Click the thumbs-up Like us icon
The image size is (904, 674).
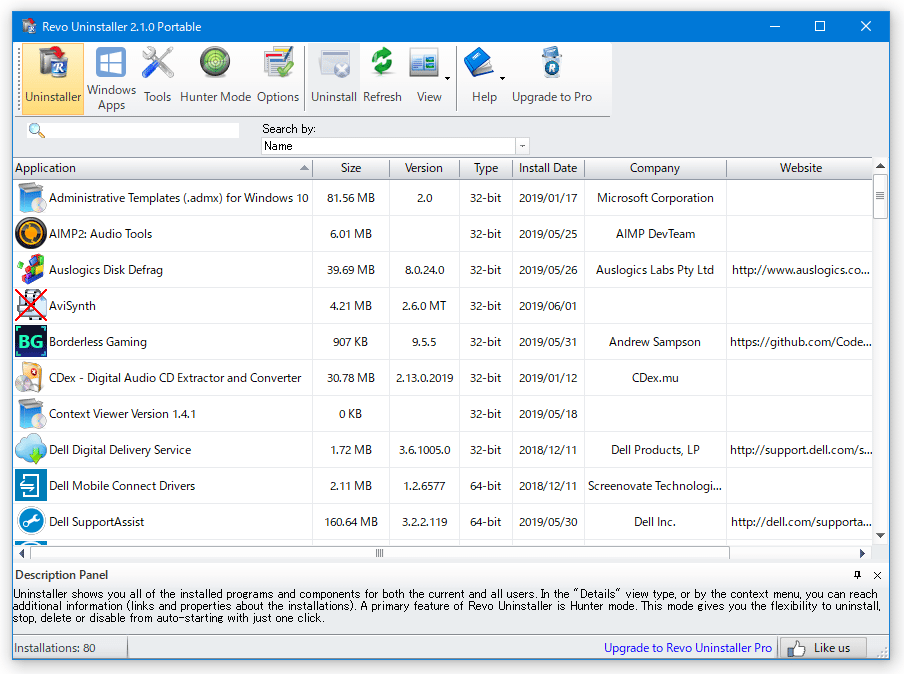click(x=797, y=649)
